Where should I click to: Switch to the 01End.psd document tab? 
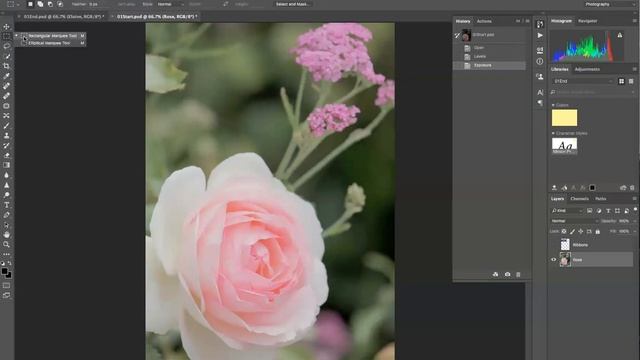click(x=63, y=17)
